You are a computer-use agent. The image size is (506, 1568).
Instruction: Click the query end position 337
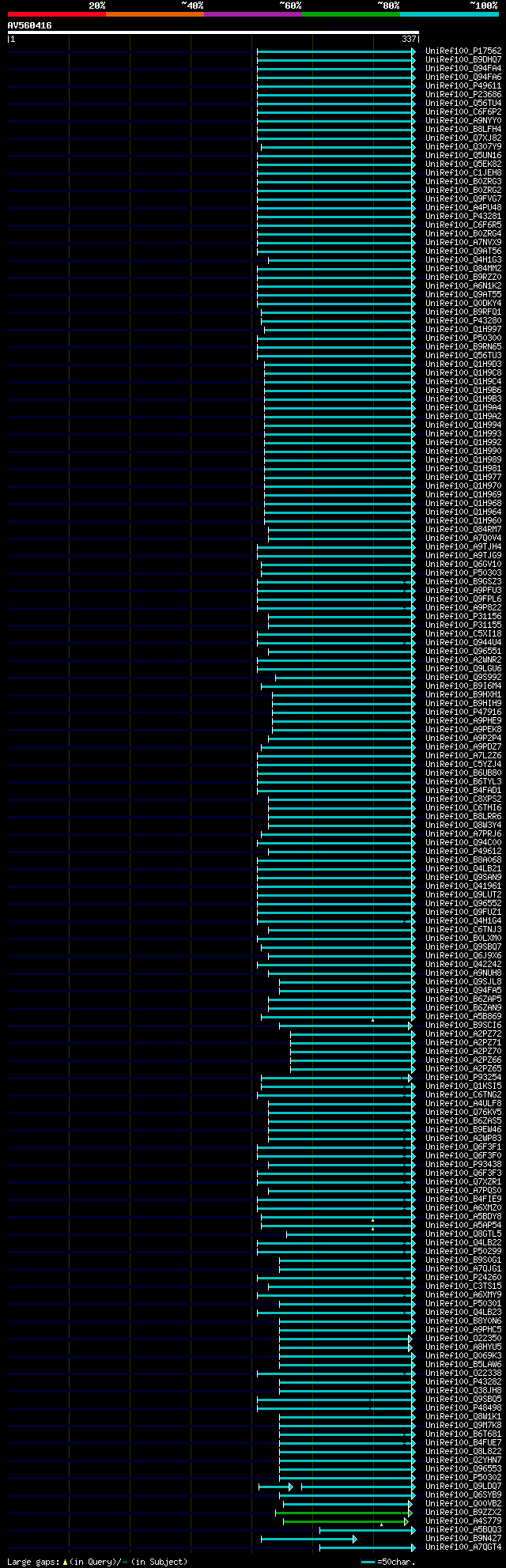tap(409, 39)
